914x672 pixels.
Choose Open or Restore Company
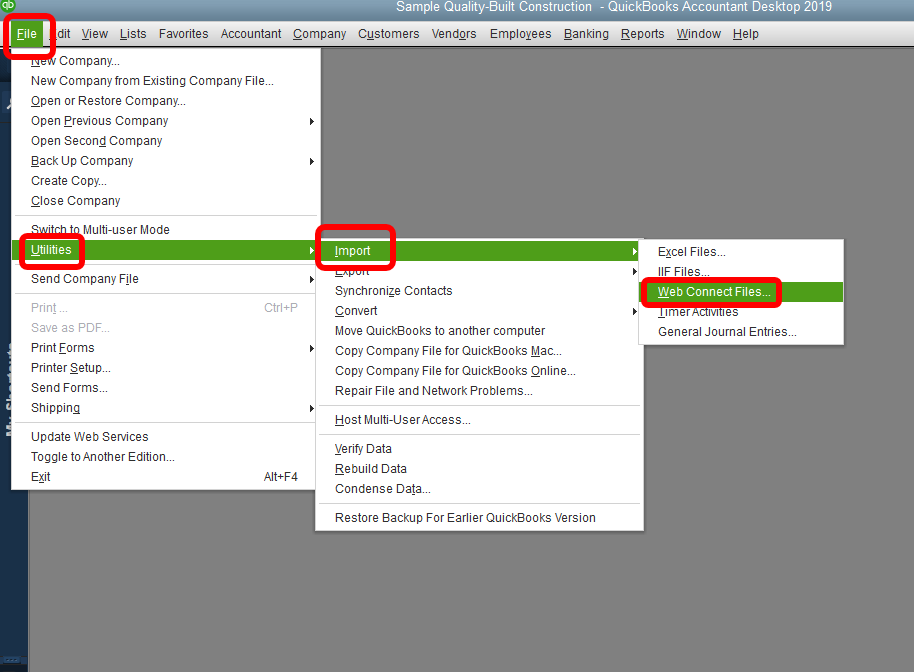108,101
